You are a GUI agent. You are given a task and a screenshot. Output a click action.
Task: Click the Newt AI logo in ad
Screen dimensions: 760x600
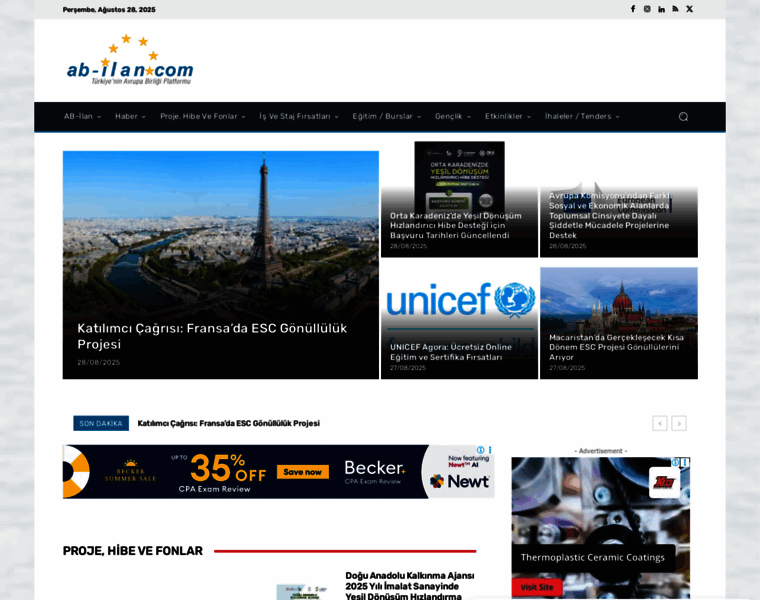pyautogui.click(x=459, y=481)
